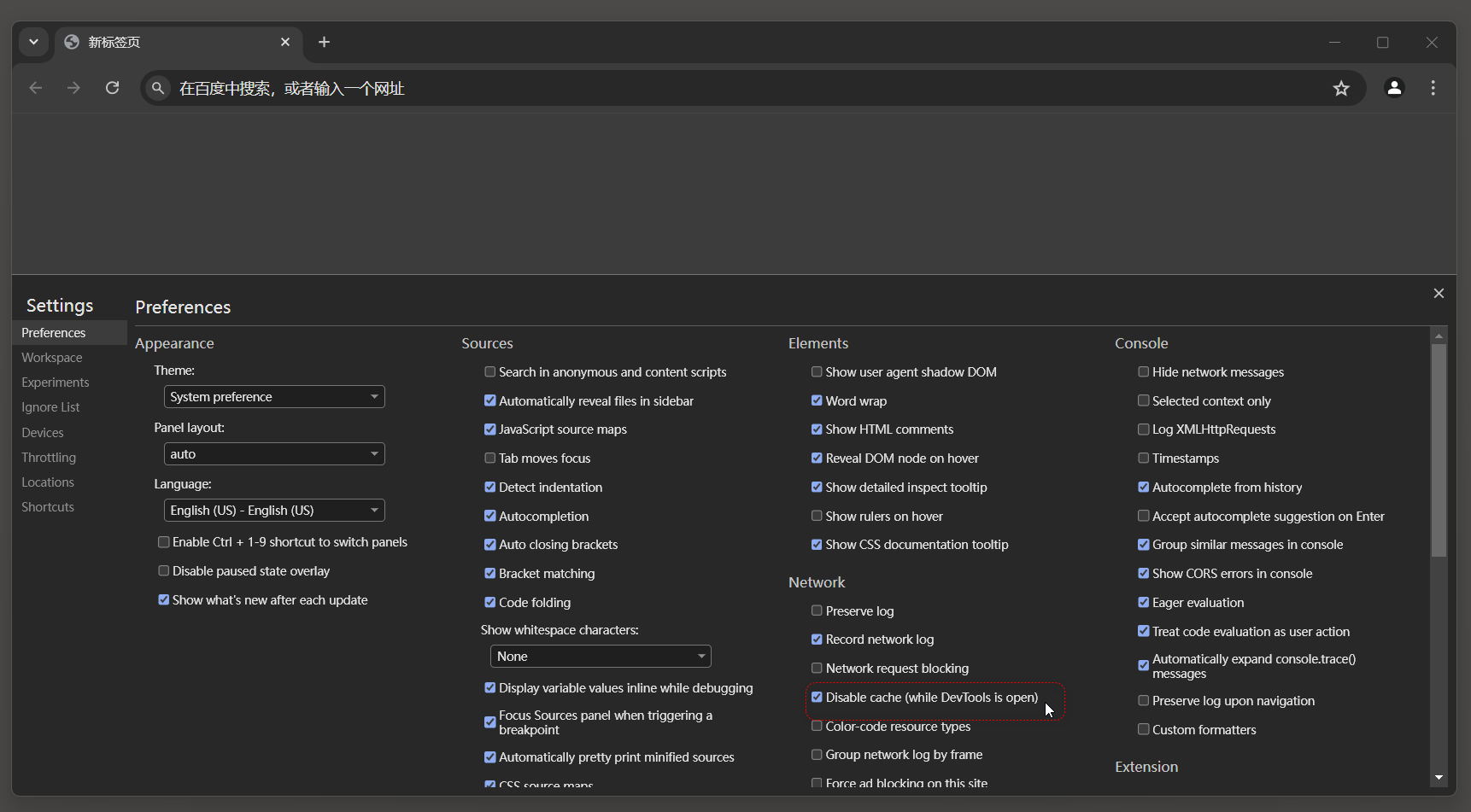Enable Color-code resource types
The width and height of the screenshot is (1471, 812).
click(x=817, y=727)
